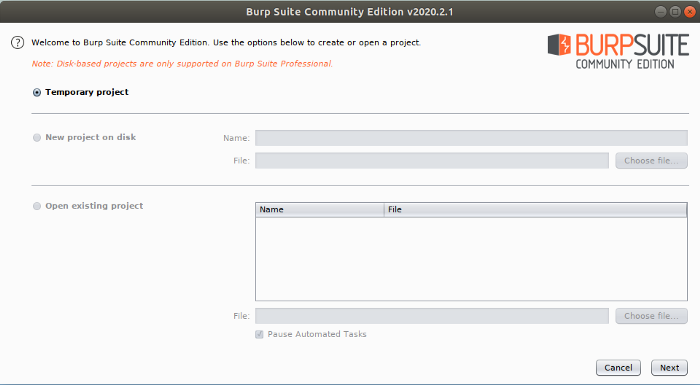This screenshot has height=385, width=700.
Task: Minimize the Burp Suite window
Action: point(660,12)
